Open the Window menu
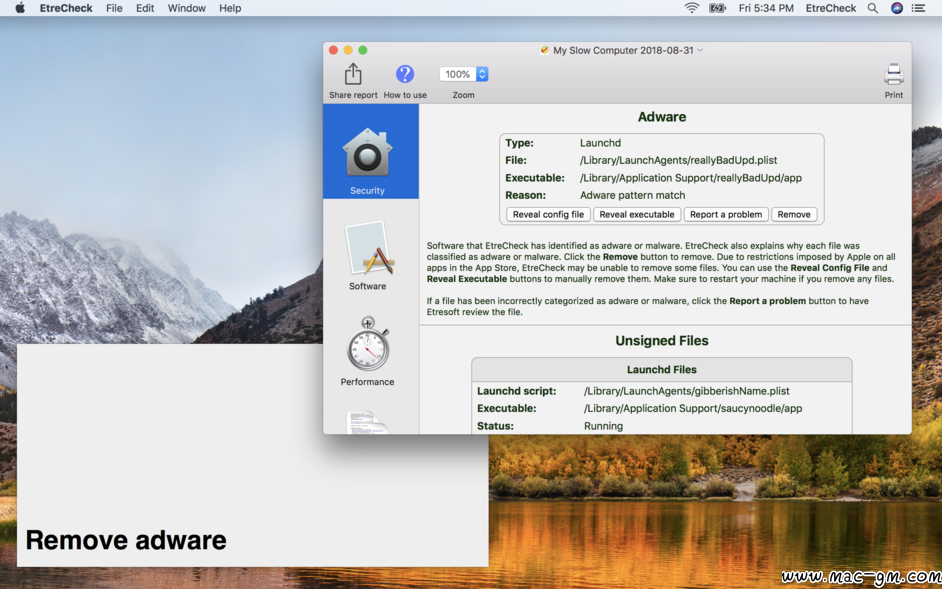 (186, 8)
